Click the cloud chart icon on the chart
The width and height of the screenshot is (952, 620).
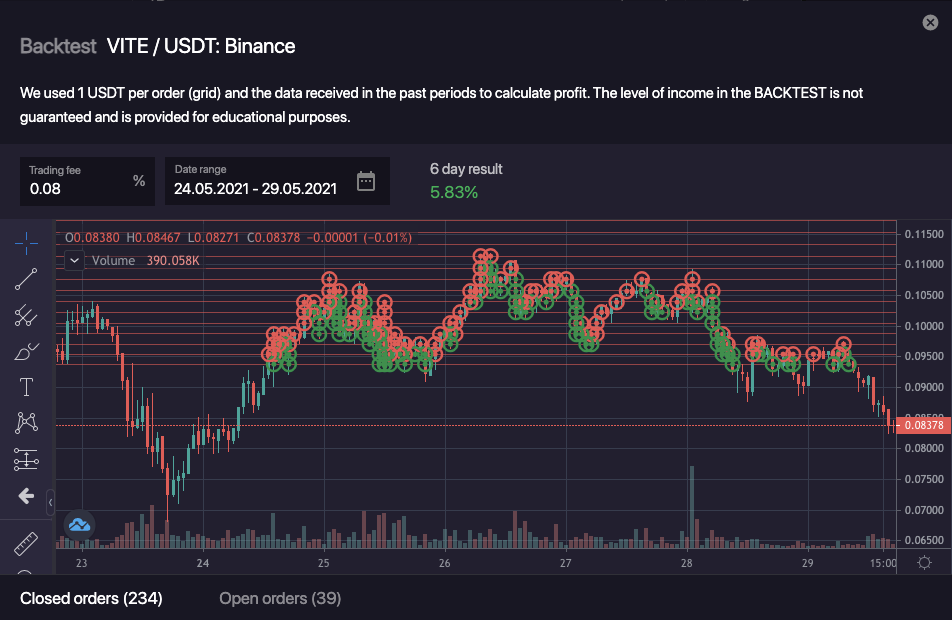coord(79,524)
